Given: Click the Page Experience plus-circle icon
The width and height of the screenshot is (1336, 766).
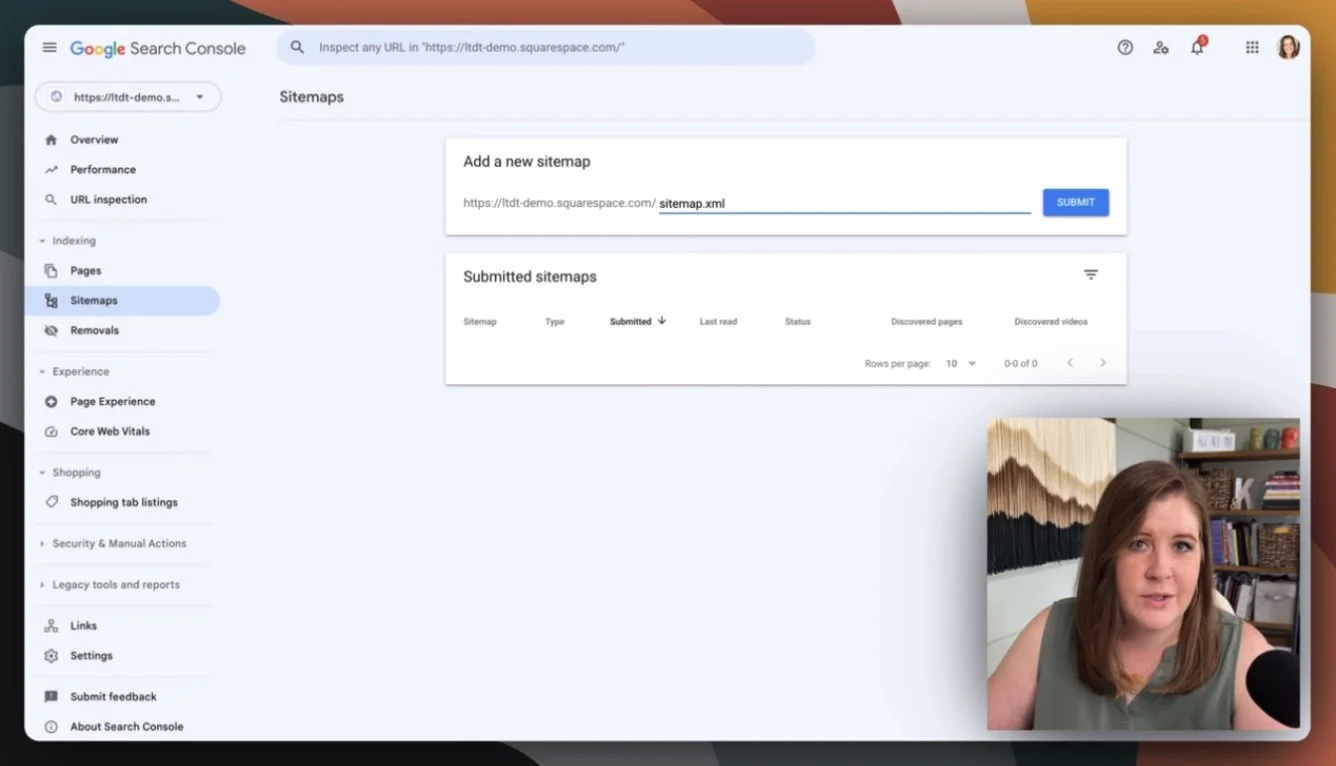Looking at the screenshot, I should tap(51, 402).
